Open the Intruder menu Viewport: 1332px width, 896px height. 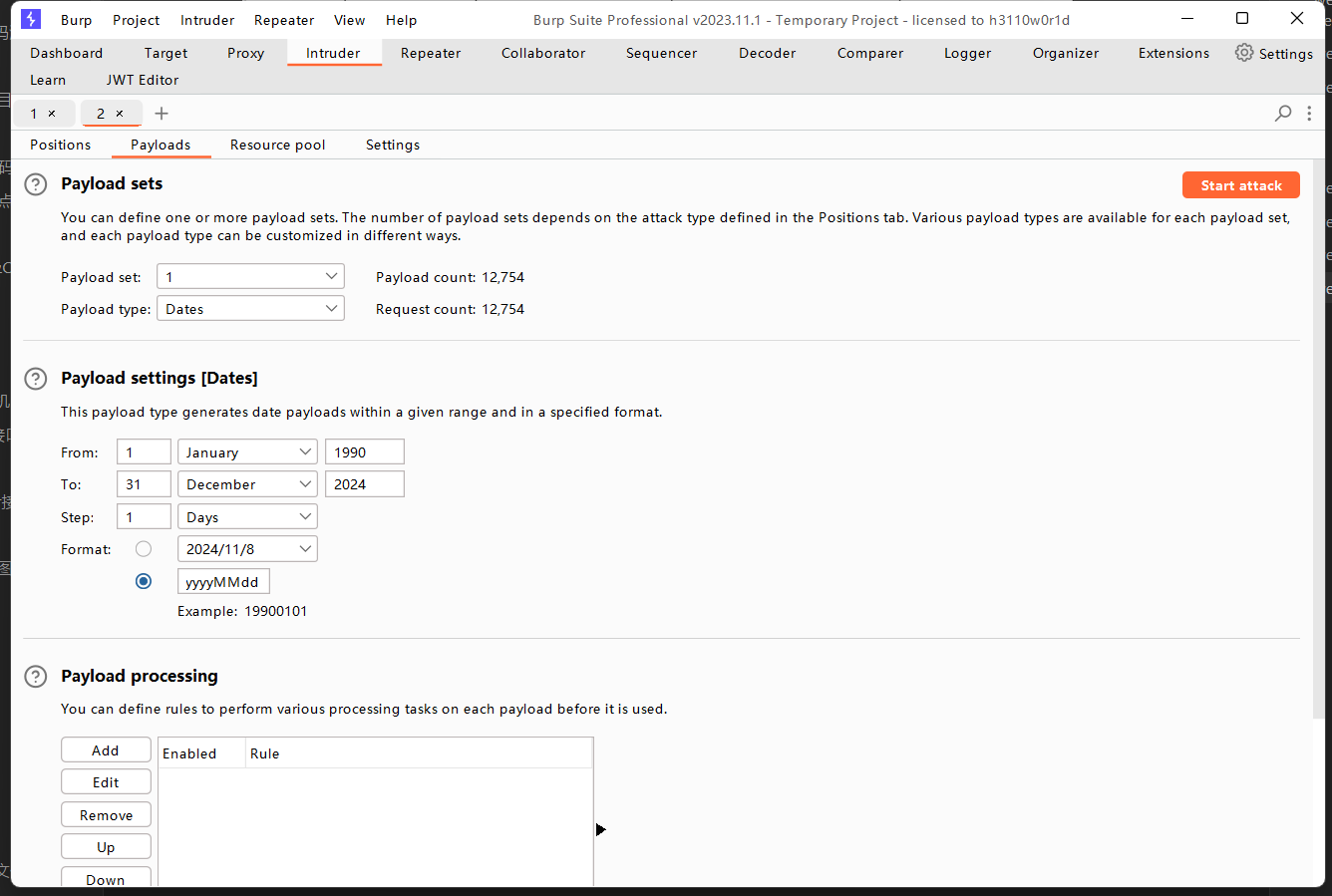(207, 20)
